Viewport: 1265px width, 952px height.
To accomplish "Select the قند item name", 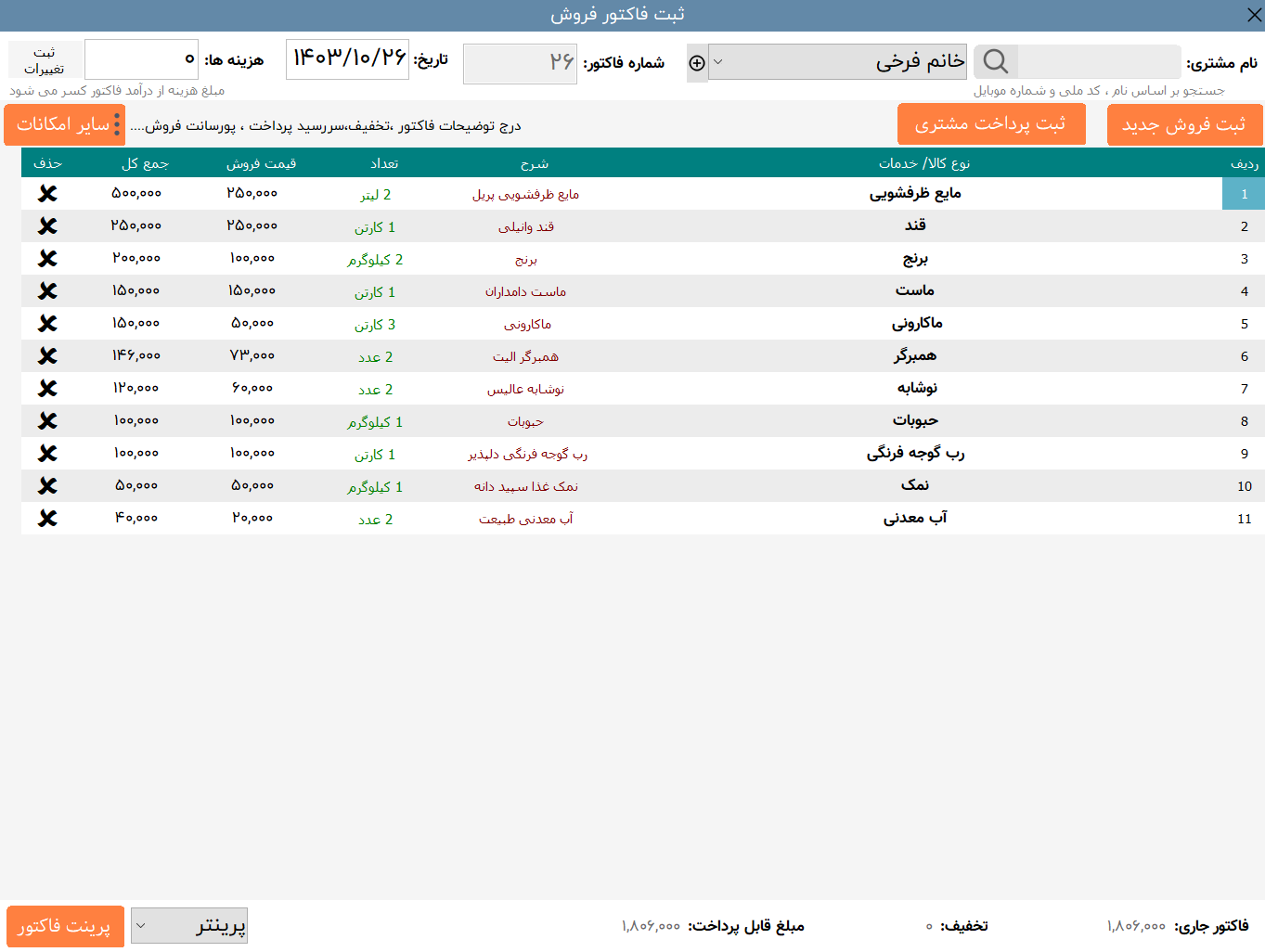I will [915, 225].
